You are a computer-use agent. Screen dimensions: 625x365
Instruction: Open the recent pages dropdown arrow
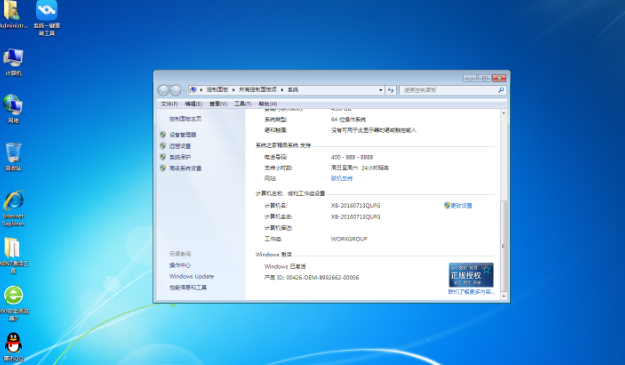184,90
